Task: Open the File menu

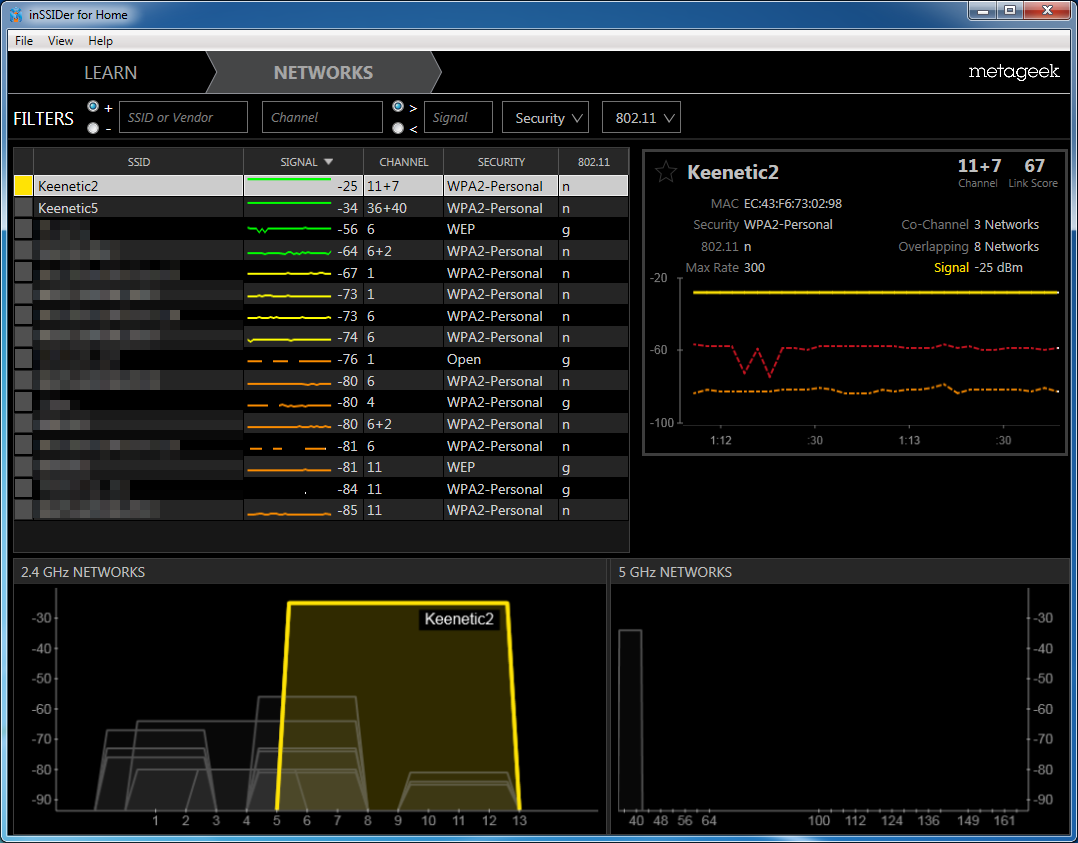Action: [x=24, y=41]
